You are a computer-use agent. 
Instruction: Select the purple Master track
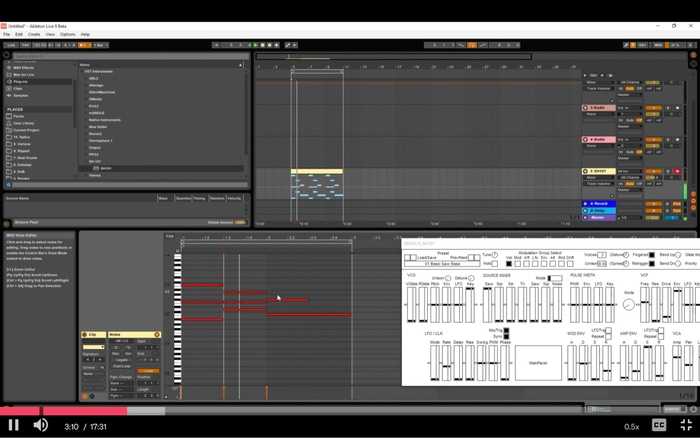[x=599, y=217]
